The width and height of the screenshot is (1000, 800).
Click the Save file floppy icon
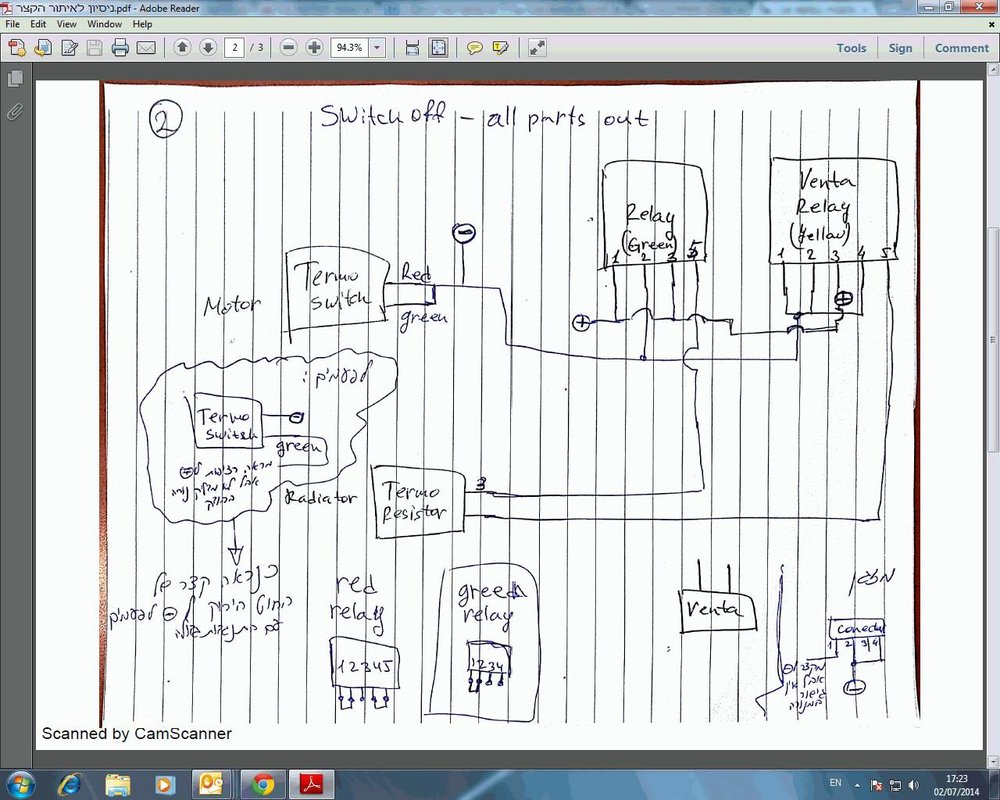[x=94, y=48]
